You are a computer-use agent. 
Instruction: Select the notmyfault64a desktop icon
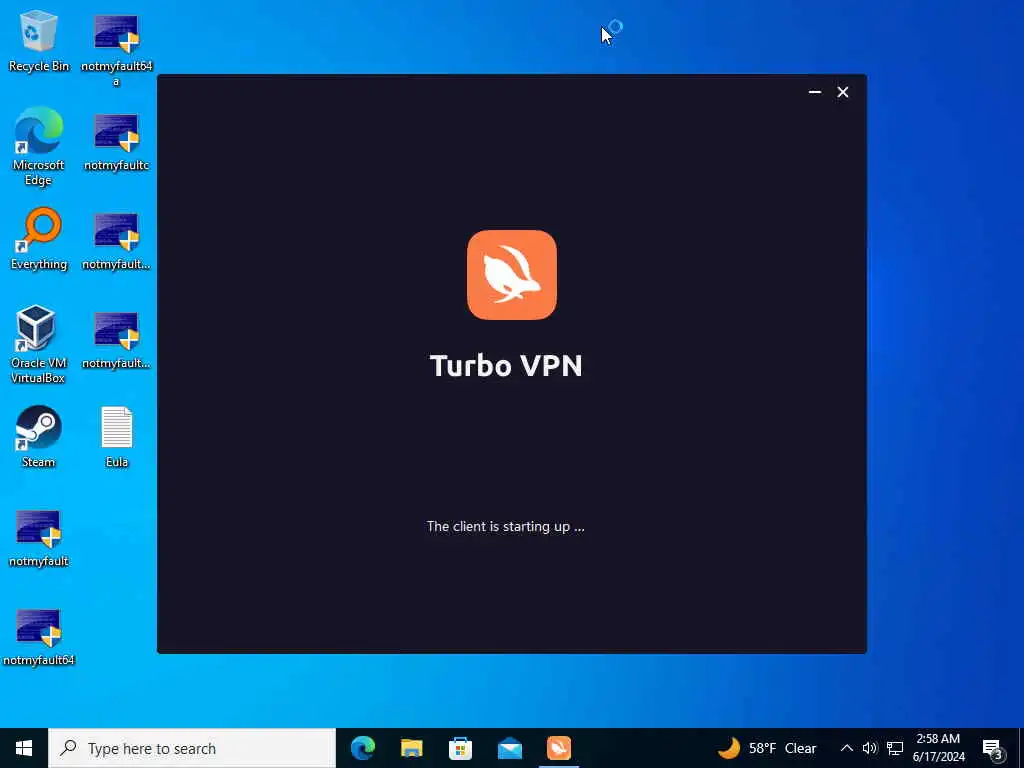pos(116,50)
